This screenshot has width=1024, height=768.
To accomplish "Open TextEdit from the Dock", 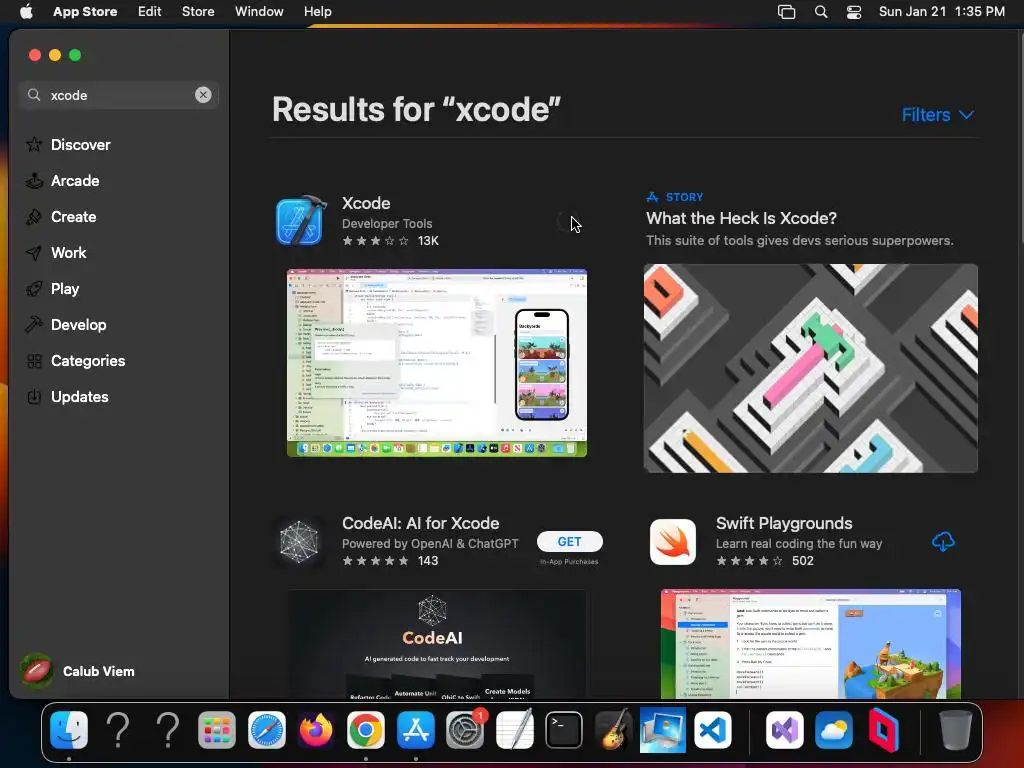I will click(515, 729).
